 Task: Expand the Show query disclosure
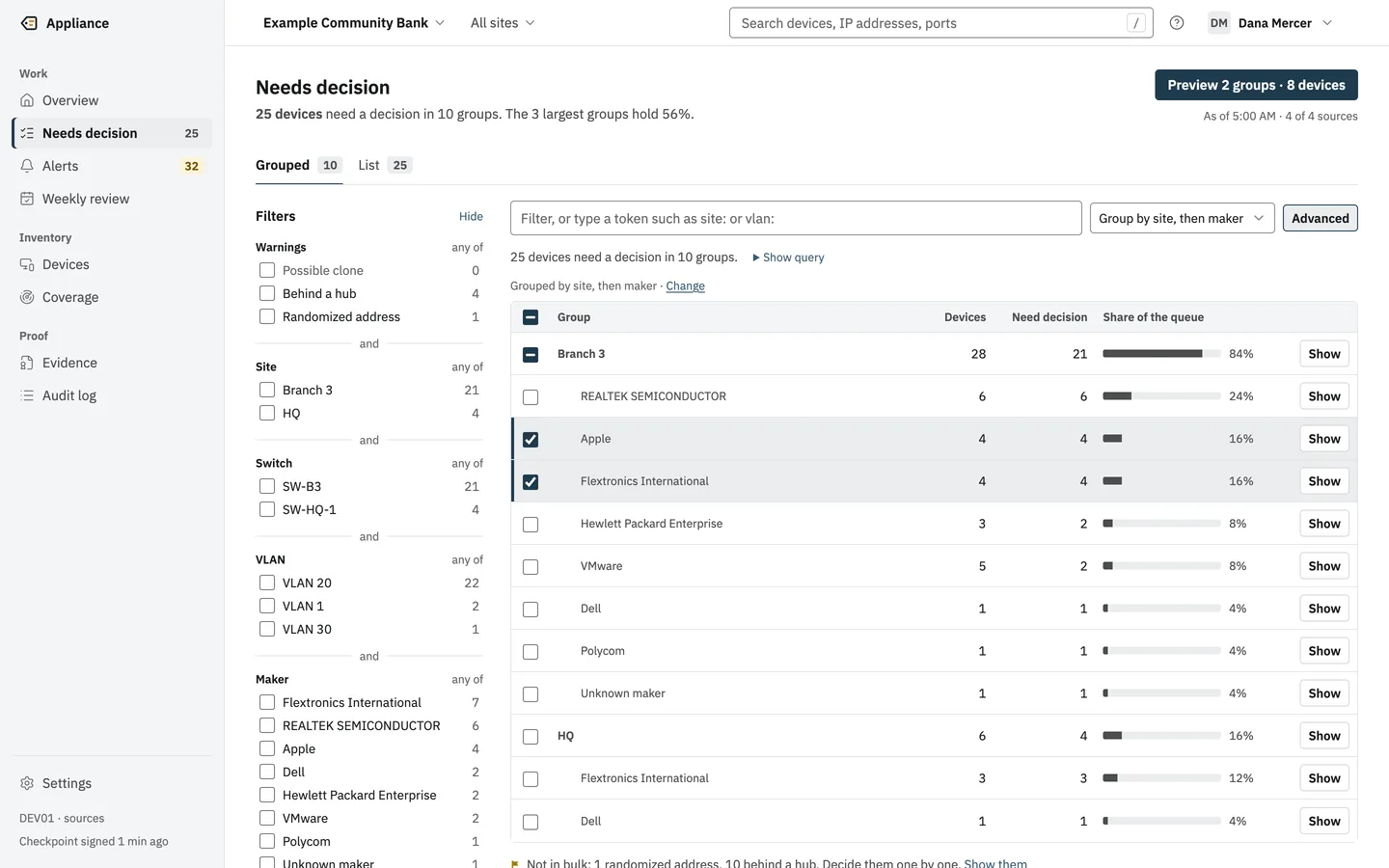(788, 258)
